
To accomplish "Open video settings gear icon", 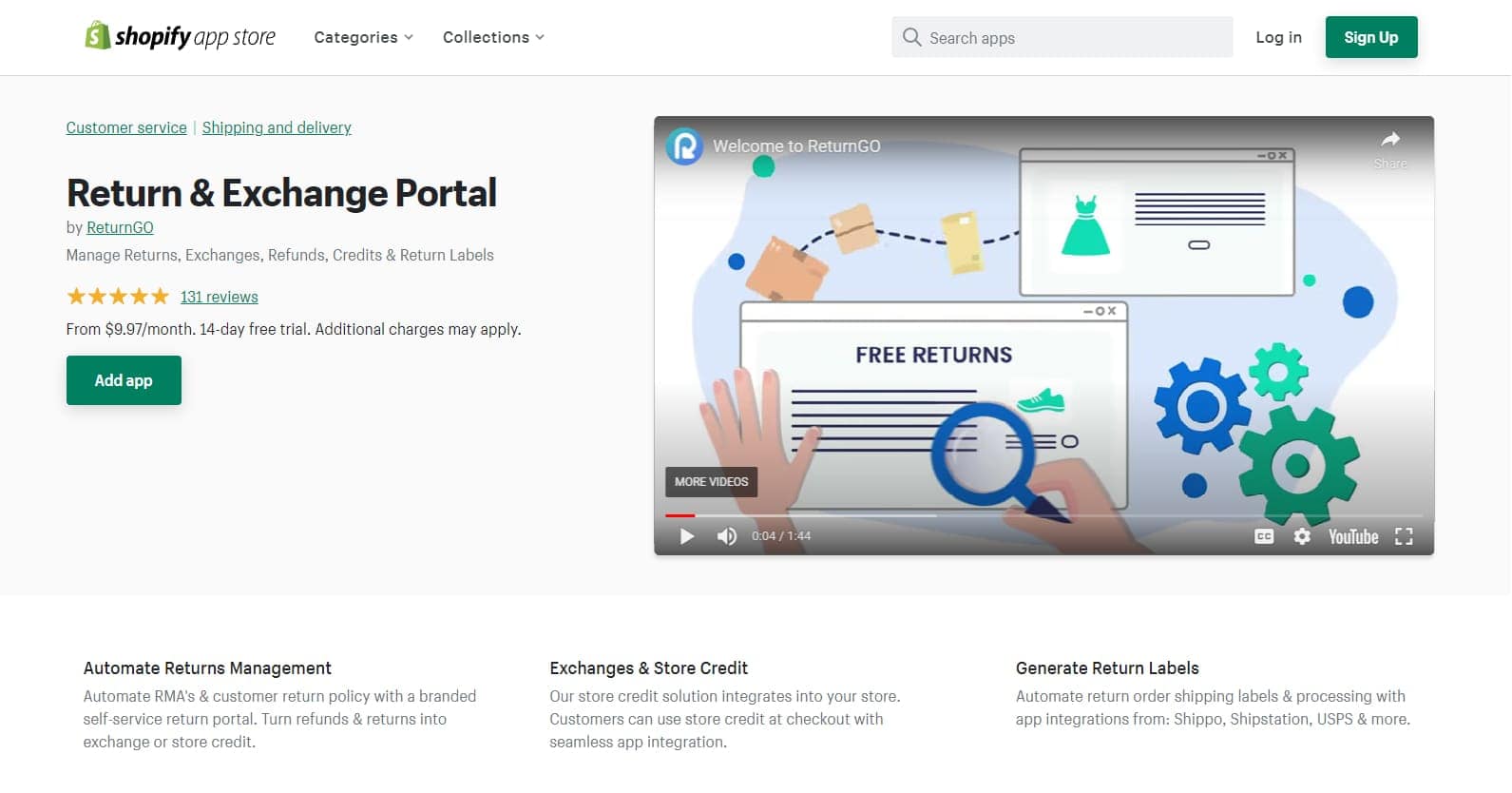I will click(1302, 536).
